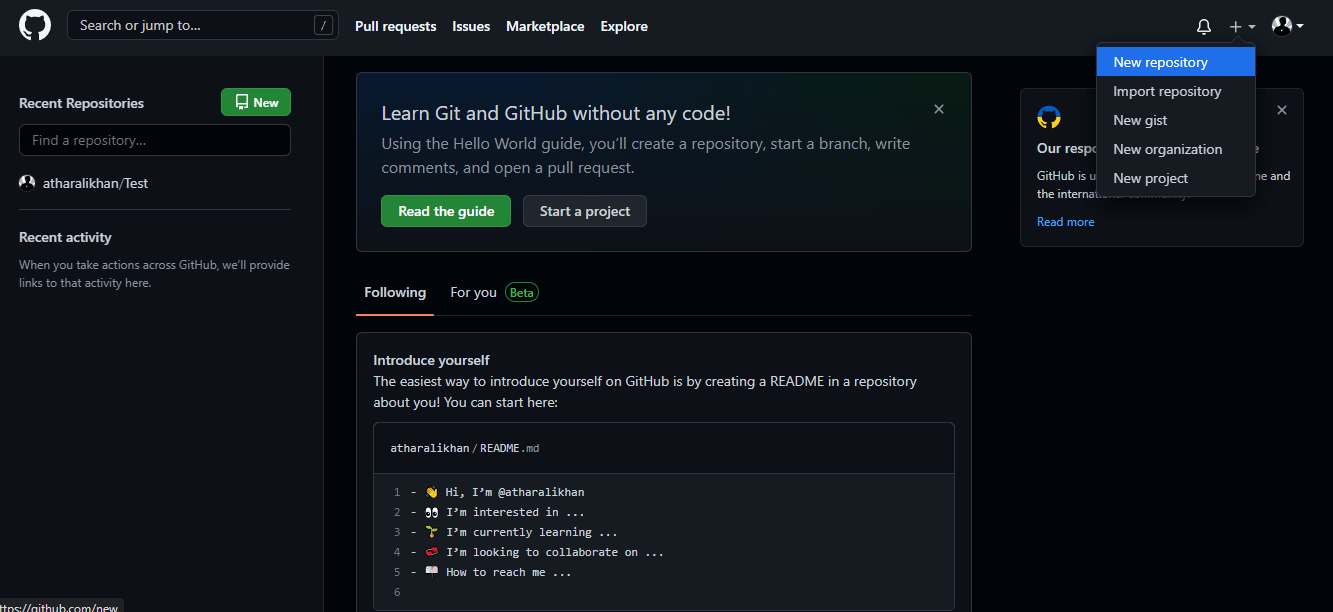
Task: Select New repository from dropdown
Action: (1176, 62)
